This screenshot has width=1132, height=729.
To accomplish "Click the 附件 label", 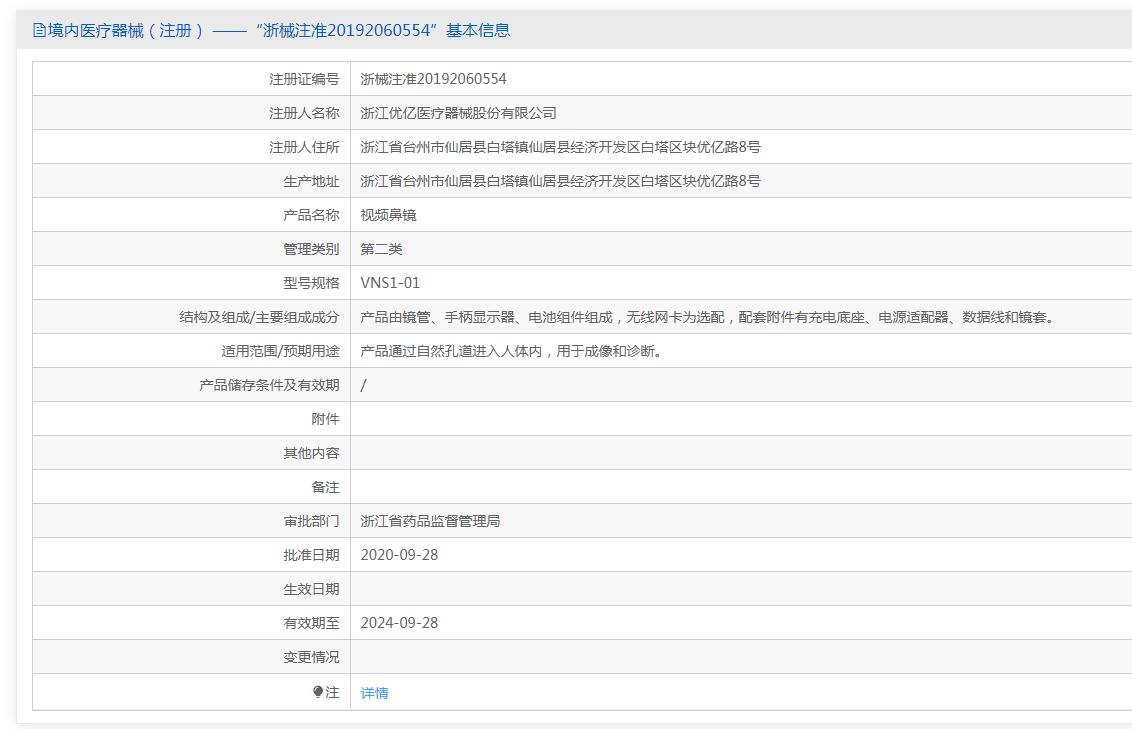I will click(325, 419).
